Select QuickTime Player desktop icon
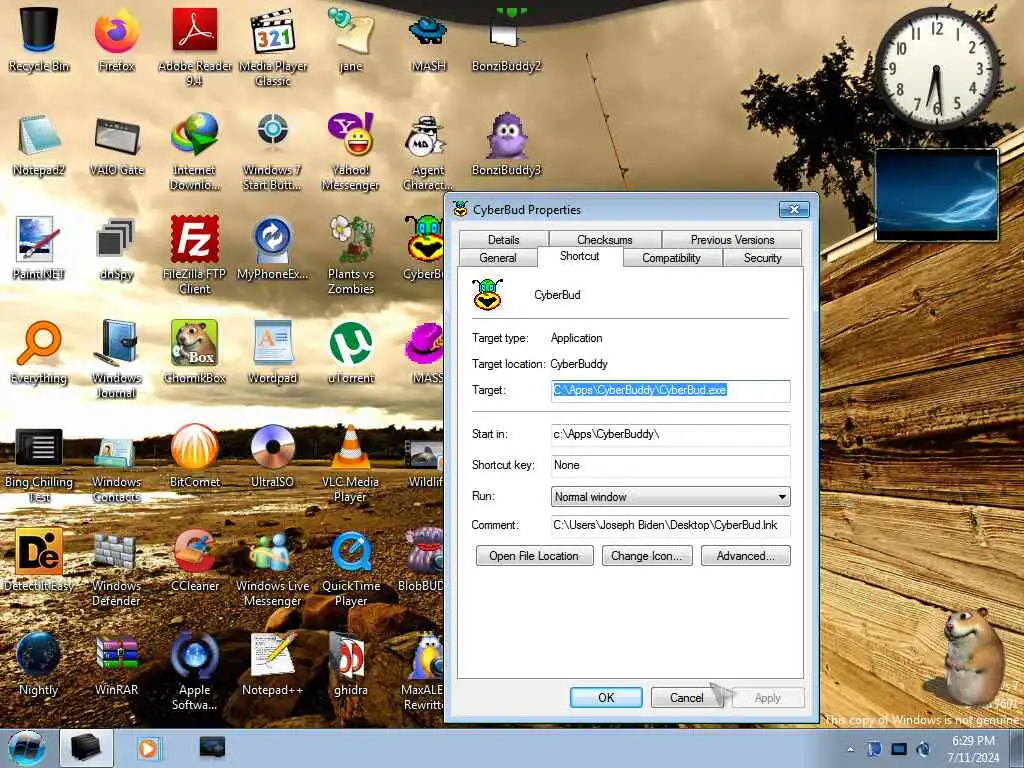 (351, 568)
